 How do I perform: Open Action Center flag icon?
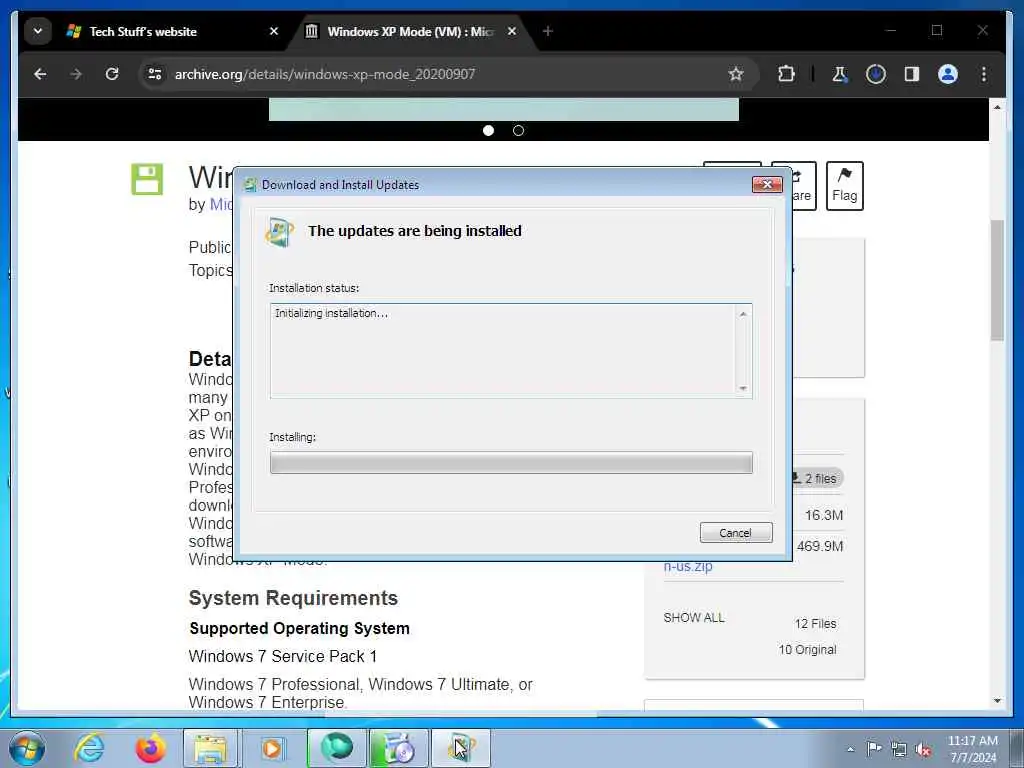874,748
